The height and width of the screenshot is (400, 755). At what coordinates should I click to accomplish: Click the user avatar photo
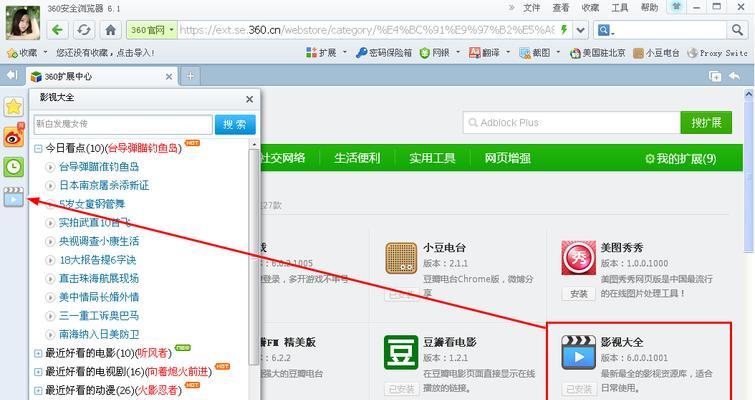click(x=23, y=23)
